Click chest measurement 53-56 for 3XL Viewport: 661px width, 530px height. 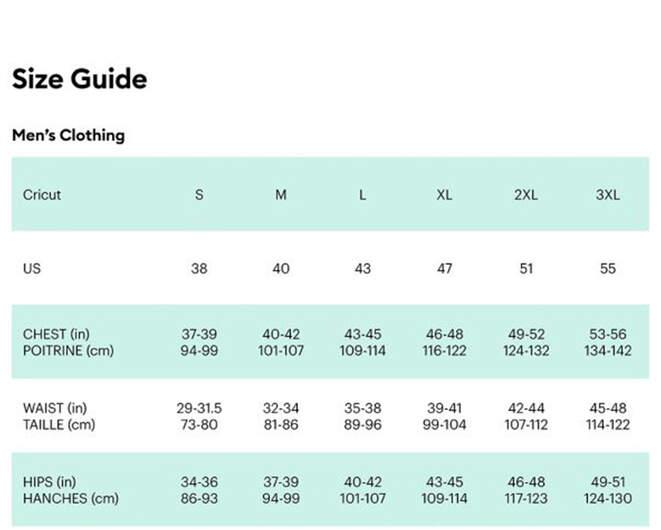[x=607, y=334]
